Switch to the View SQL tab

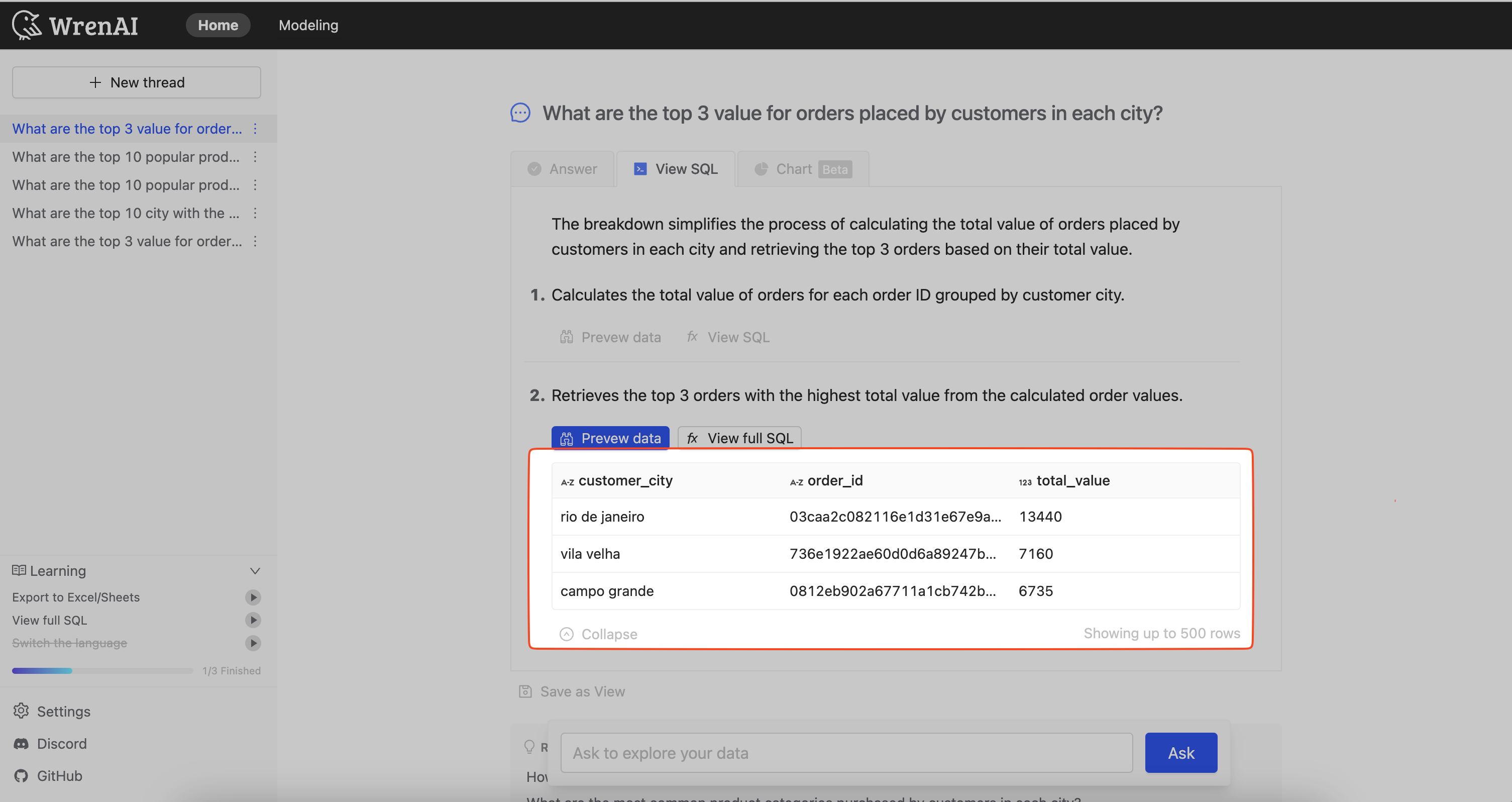click(x=676, y=169)
